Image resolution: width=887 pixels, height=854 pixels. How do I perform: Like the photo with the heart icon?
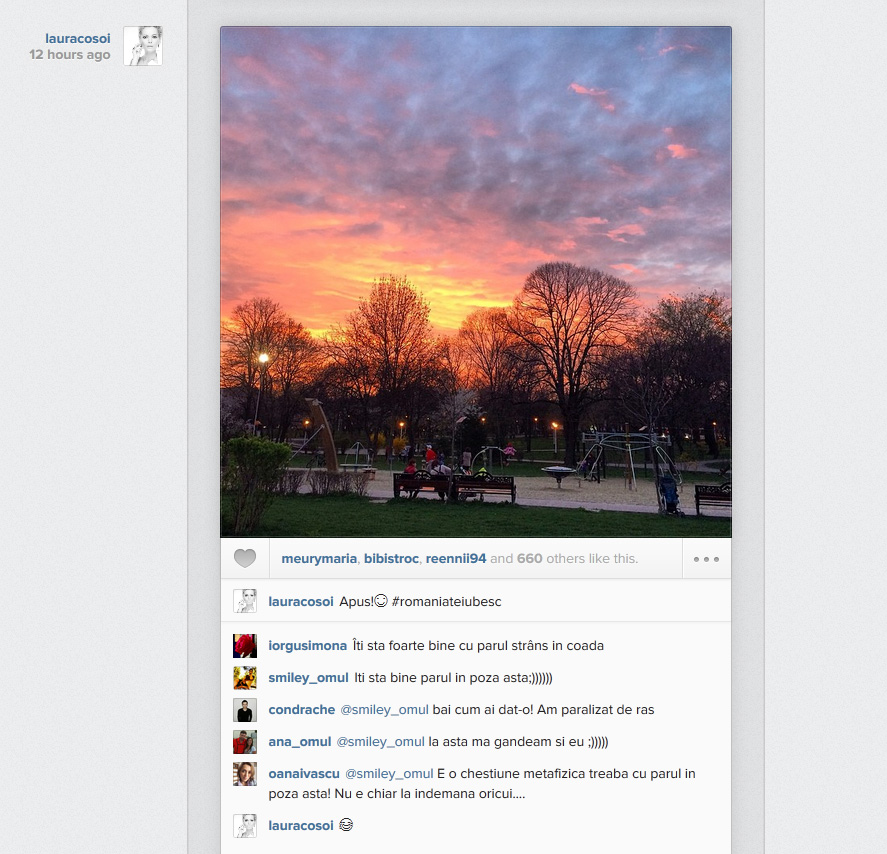[245, 558]
